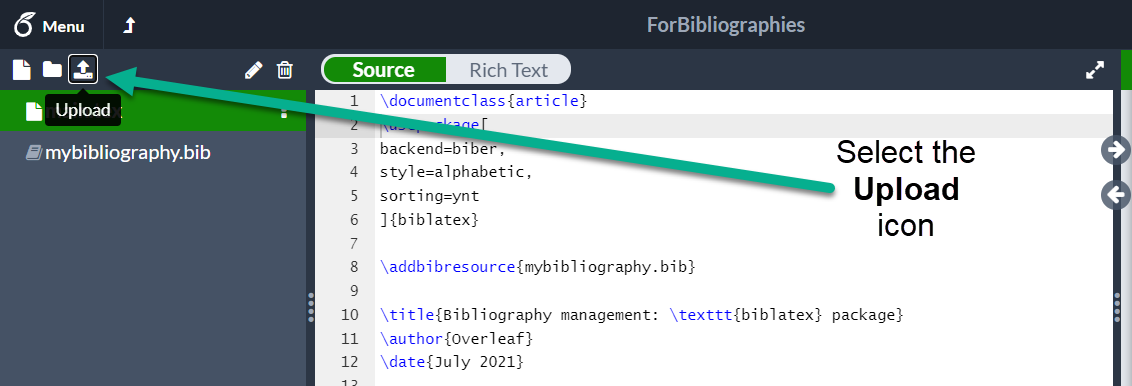The width and height of the screenshot is (1132, 386).
Task: Click the New Folder icon
Action: tap(52, 69)
